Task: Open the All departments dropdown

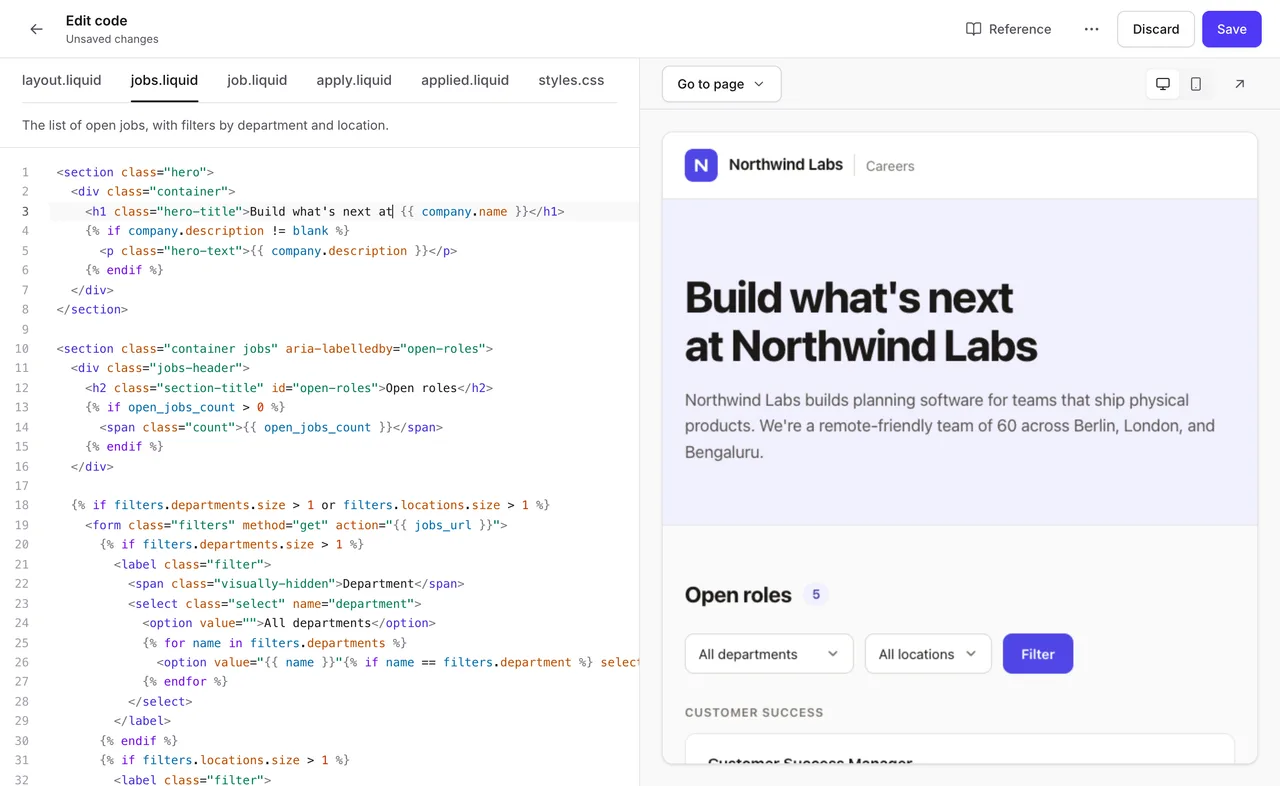Action: click(x=769, y=654)
